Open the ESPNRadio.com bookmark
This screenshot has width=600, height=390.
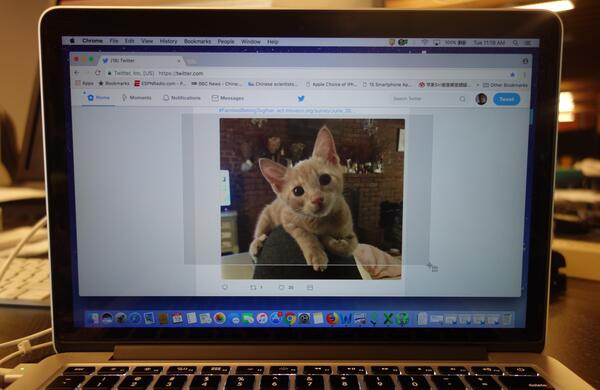pos(160,83)
